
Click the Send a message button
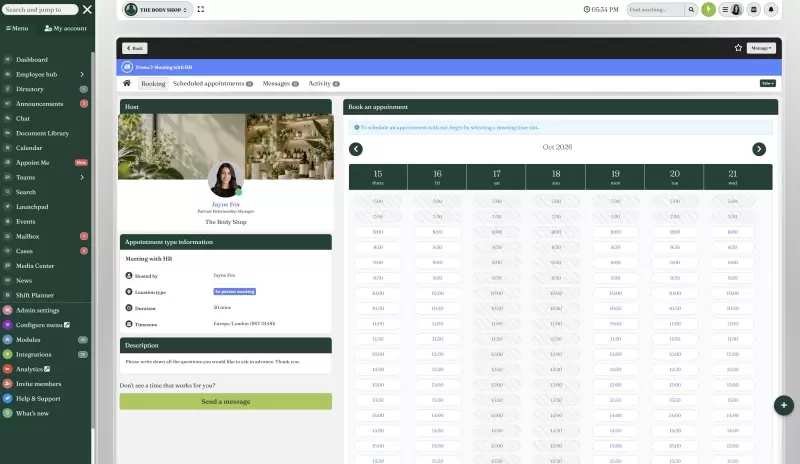[226, 401]
